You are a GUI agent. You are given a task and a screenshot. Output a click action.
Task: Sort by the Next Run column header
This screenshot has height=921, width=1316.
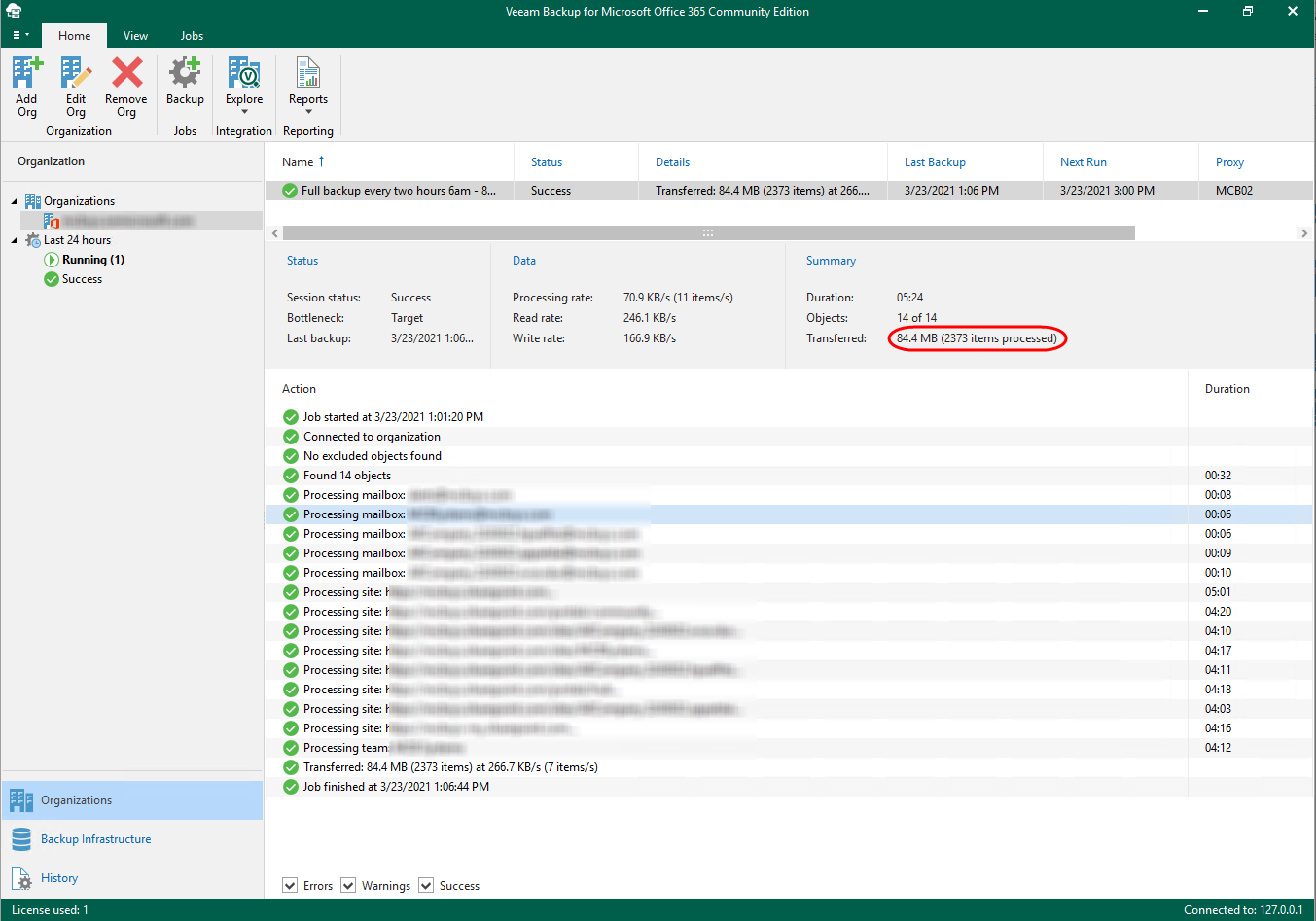click(1120, 162)
